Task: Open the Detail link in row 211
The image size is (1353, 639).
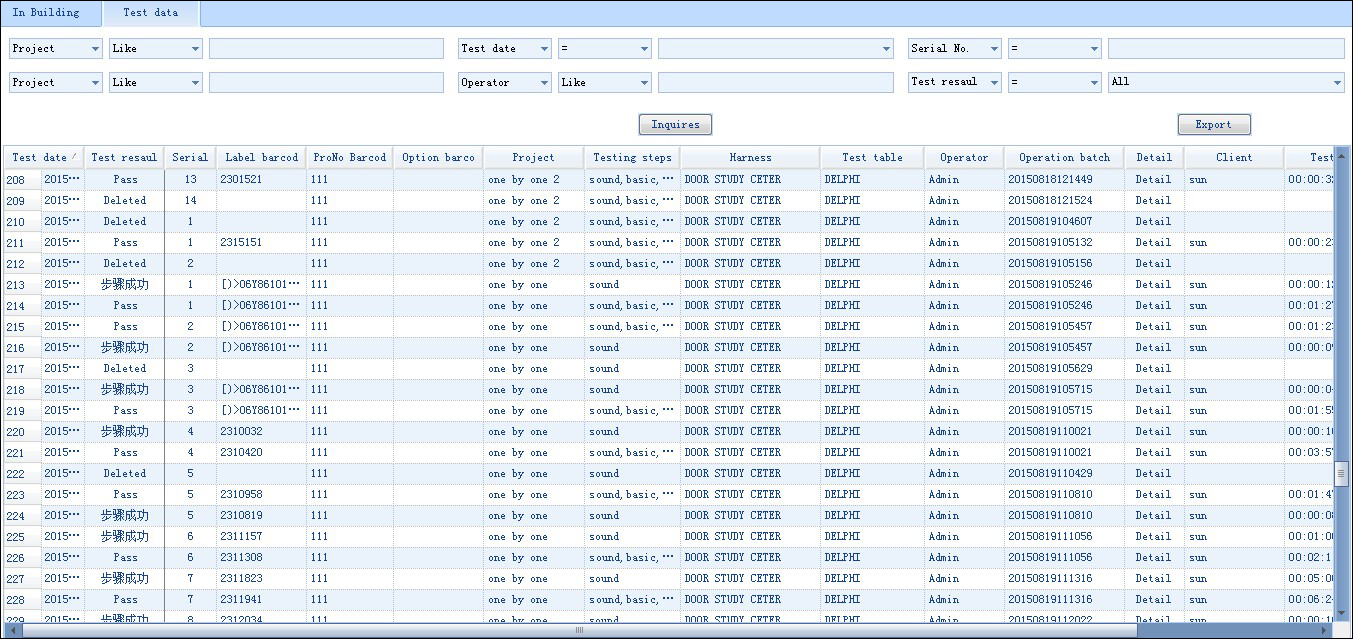Action: point(1153,243)
